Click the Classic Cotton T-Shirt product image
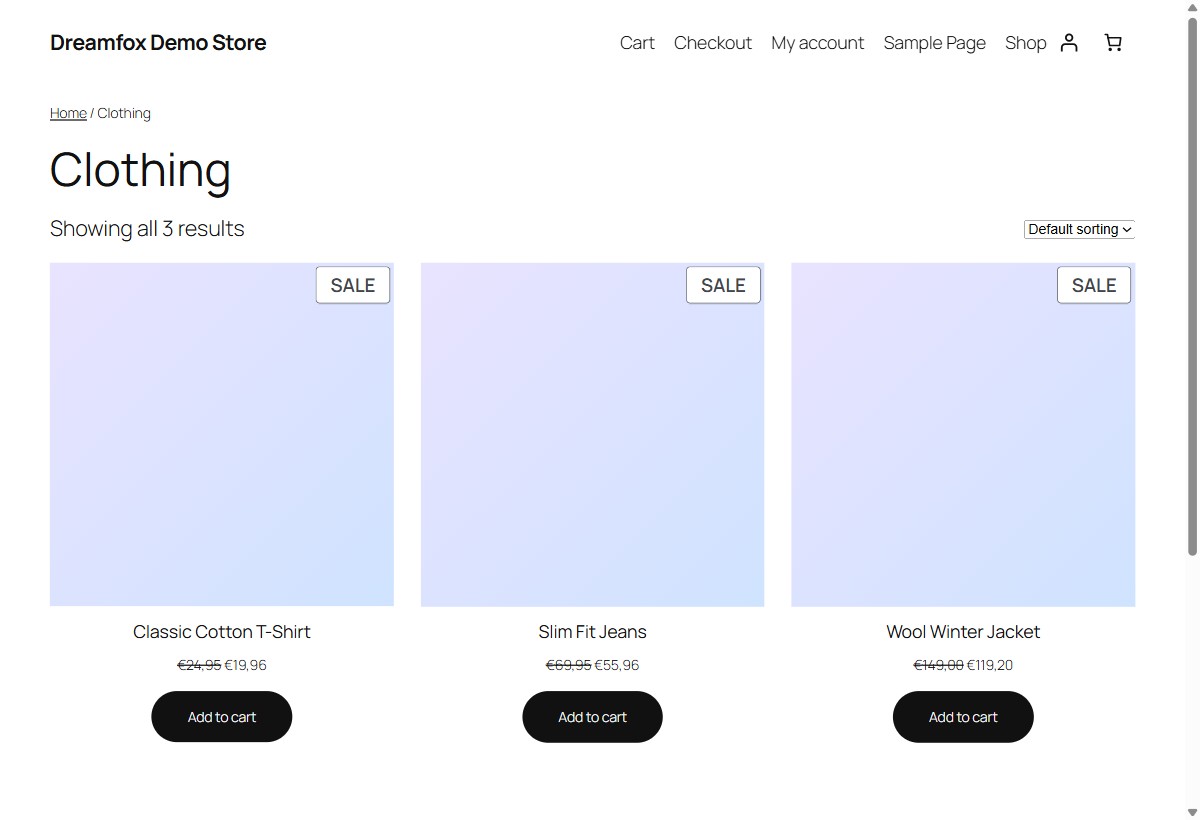 222,434
